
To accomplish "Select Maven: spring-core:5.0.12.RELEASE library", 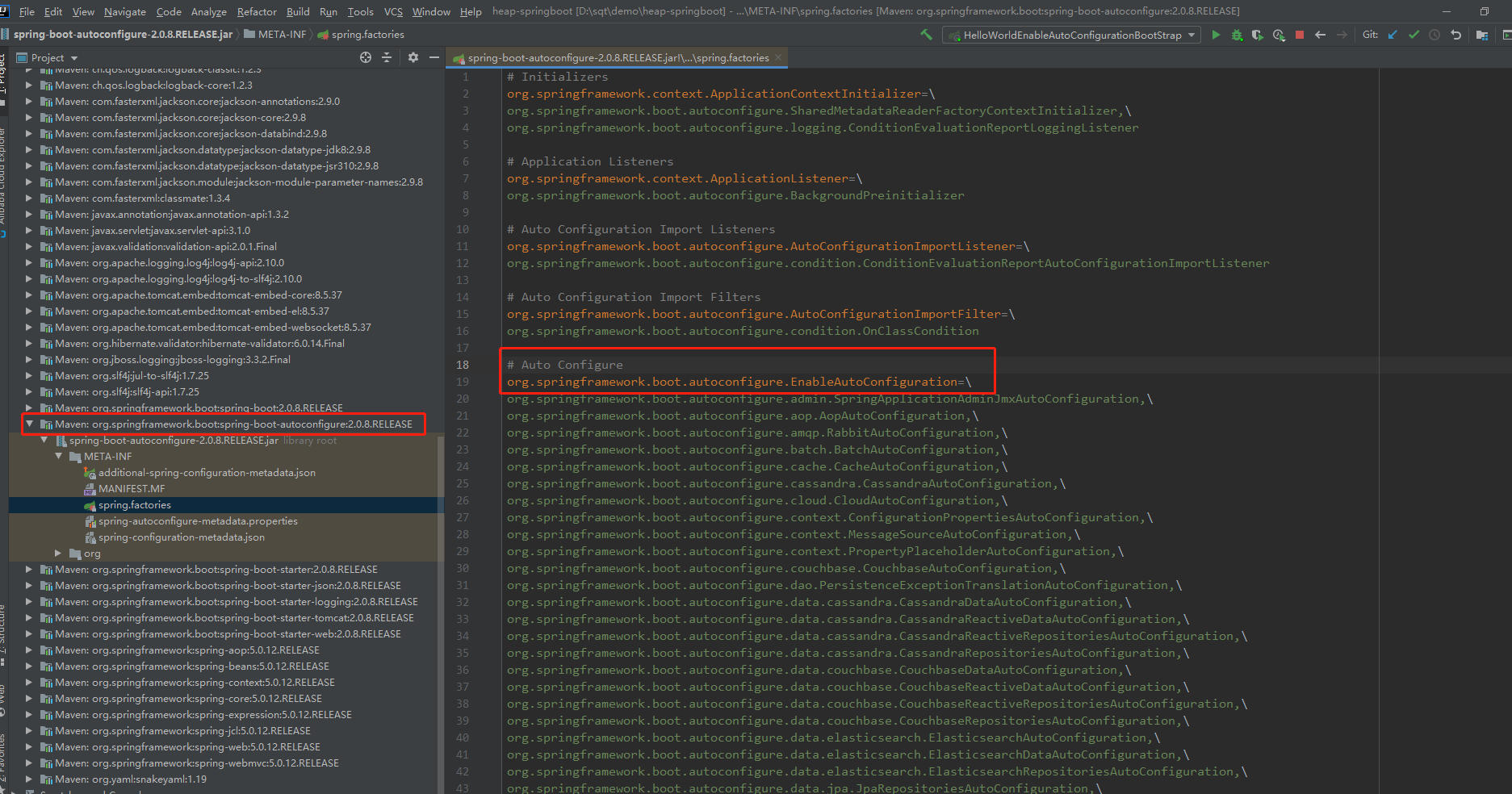I will click(x=188, y=699).
